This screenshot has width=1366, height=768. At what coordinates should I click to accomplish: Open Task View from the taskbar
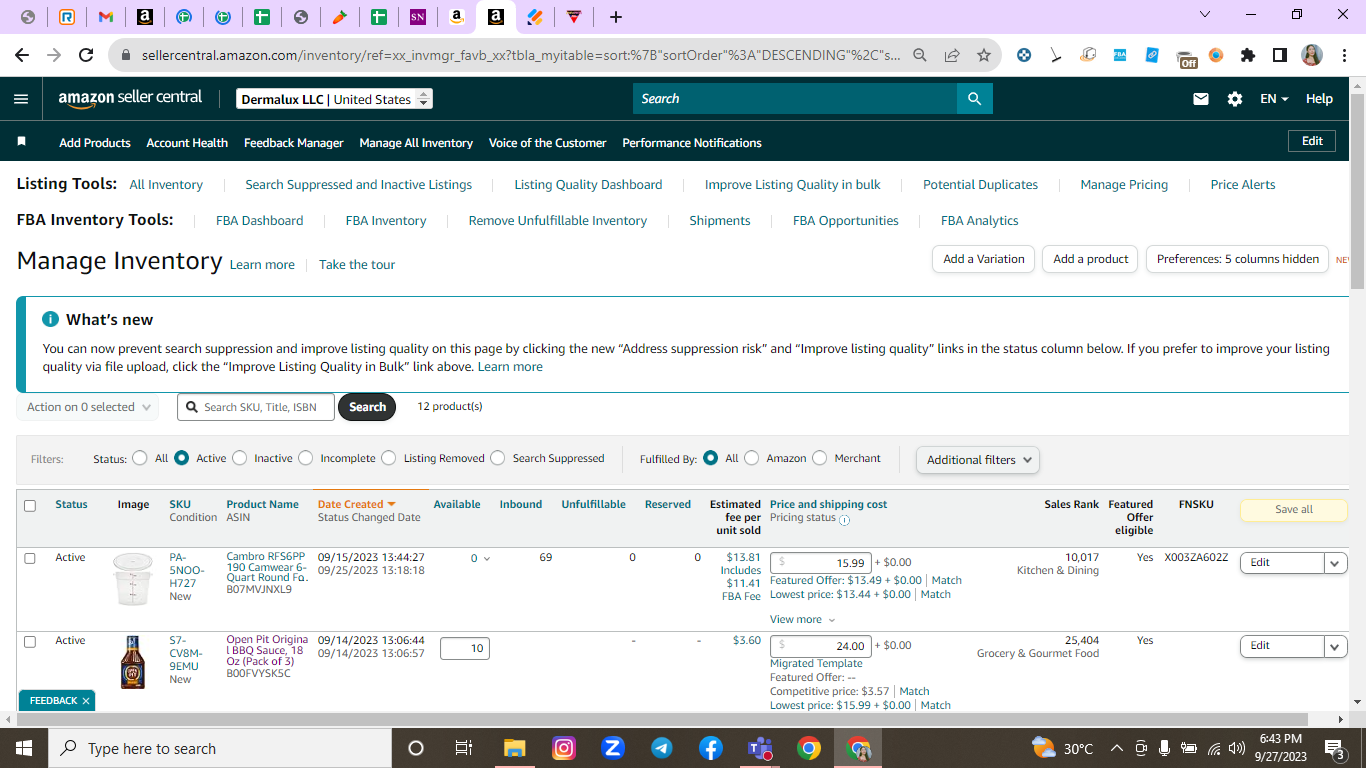pyautogui.click(x=463, y=748)
